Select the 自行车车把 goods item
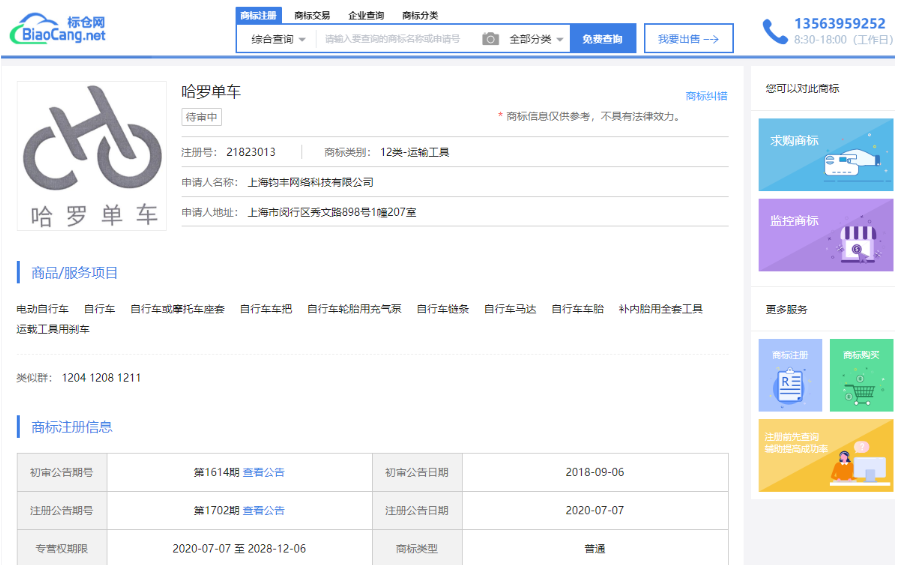The width and height of the screenshot is (897, 565). [265, 309]
